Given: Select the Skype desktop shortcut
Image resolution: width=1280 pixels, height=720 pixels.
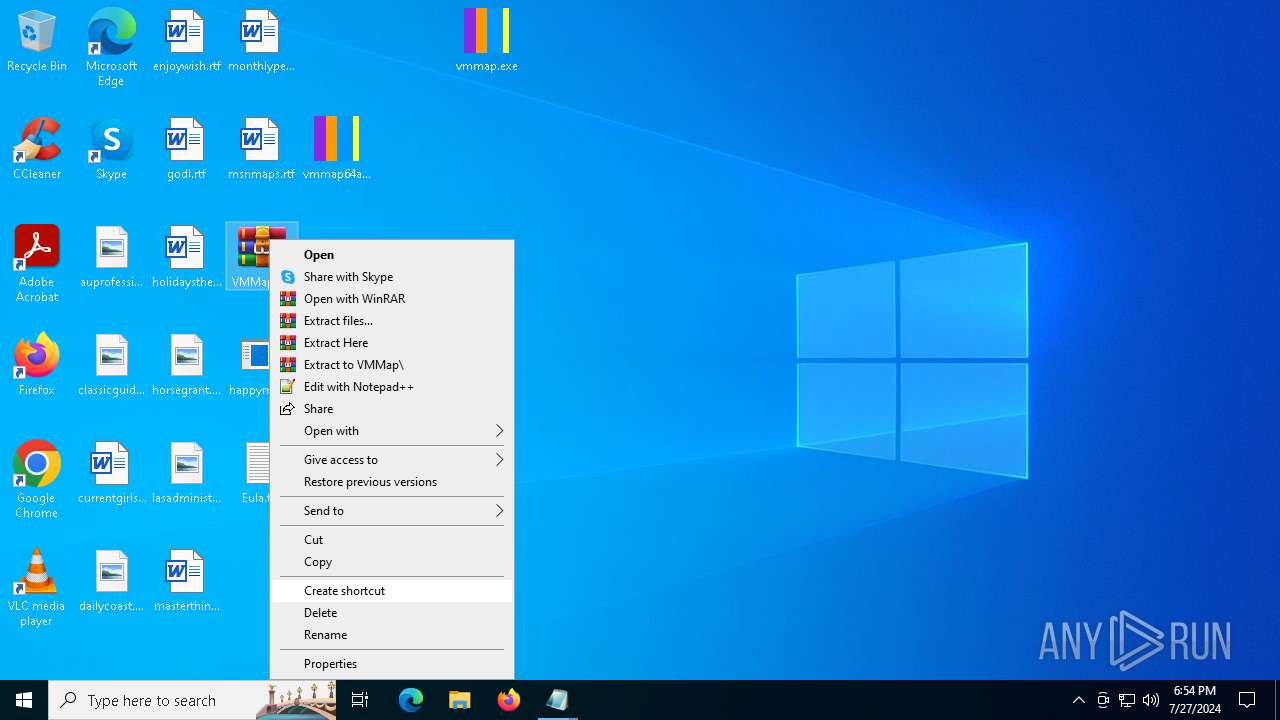Looking at the screenshot, I should pyautogui.click(x=111, y=148).
